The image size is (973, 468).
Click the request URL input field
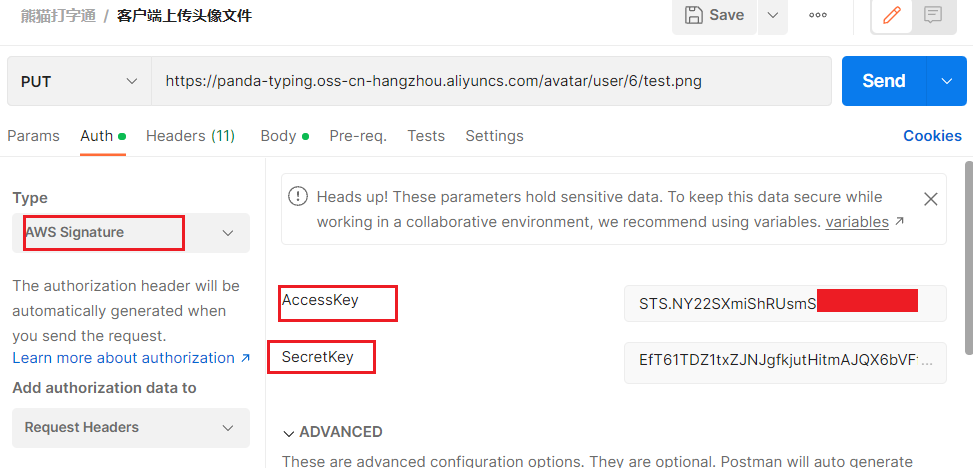490,81
